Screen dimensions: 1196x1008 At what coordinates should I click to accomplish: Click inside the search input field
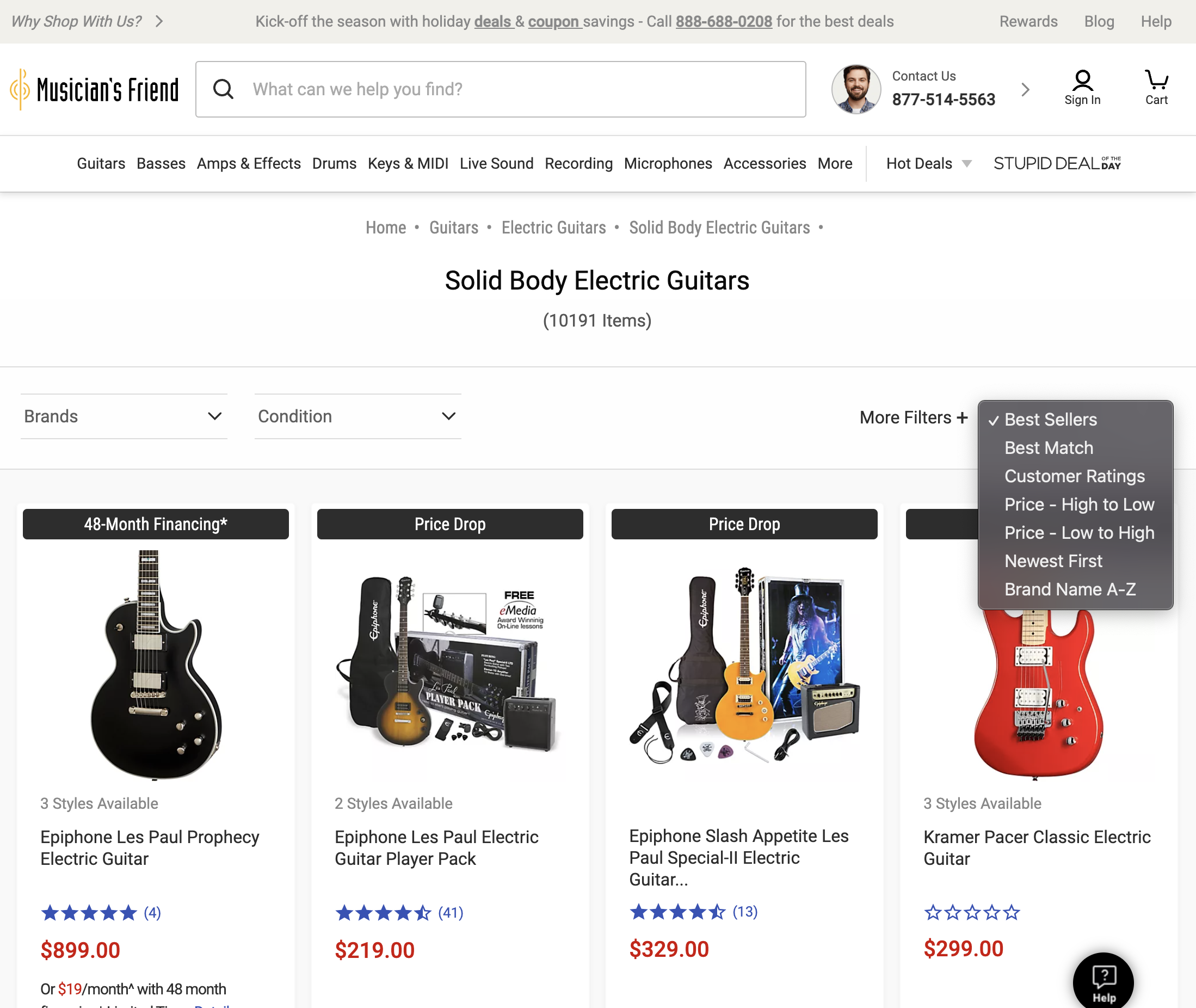(x=457, y=89)
